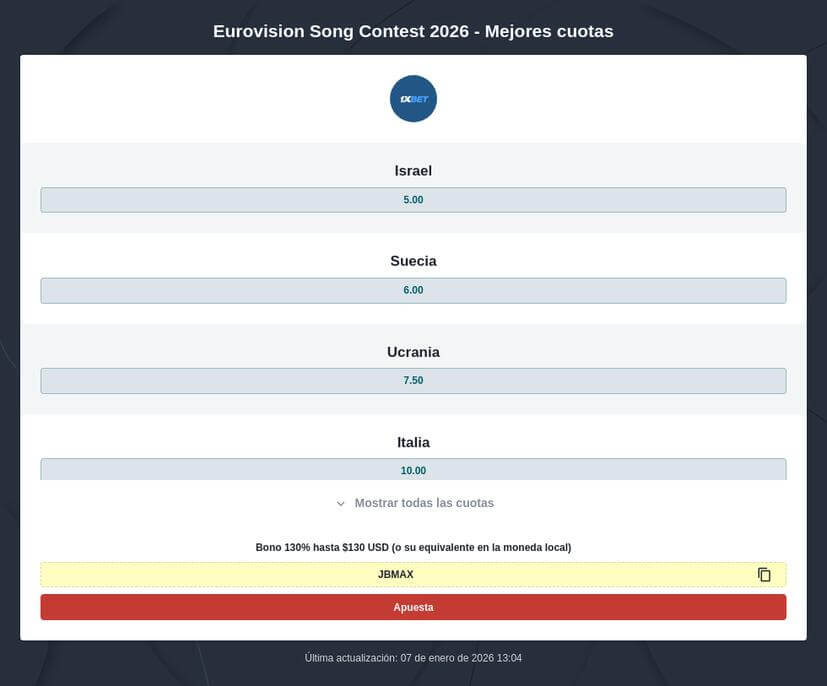Screen dimensions: 827x686
Task: Click the Israel country heading
Action: click(x=413, y=170)
